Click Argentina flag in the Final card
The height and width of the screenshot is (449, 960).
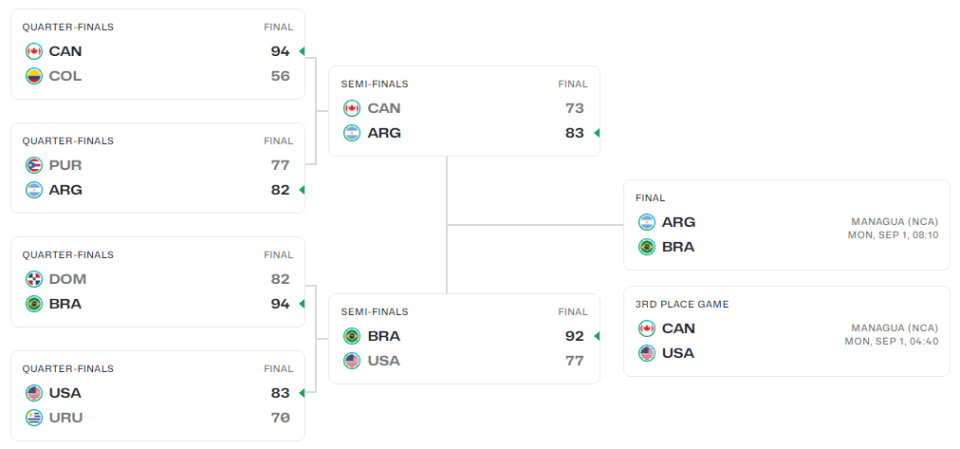646,222
